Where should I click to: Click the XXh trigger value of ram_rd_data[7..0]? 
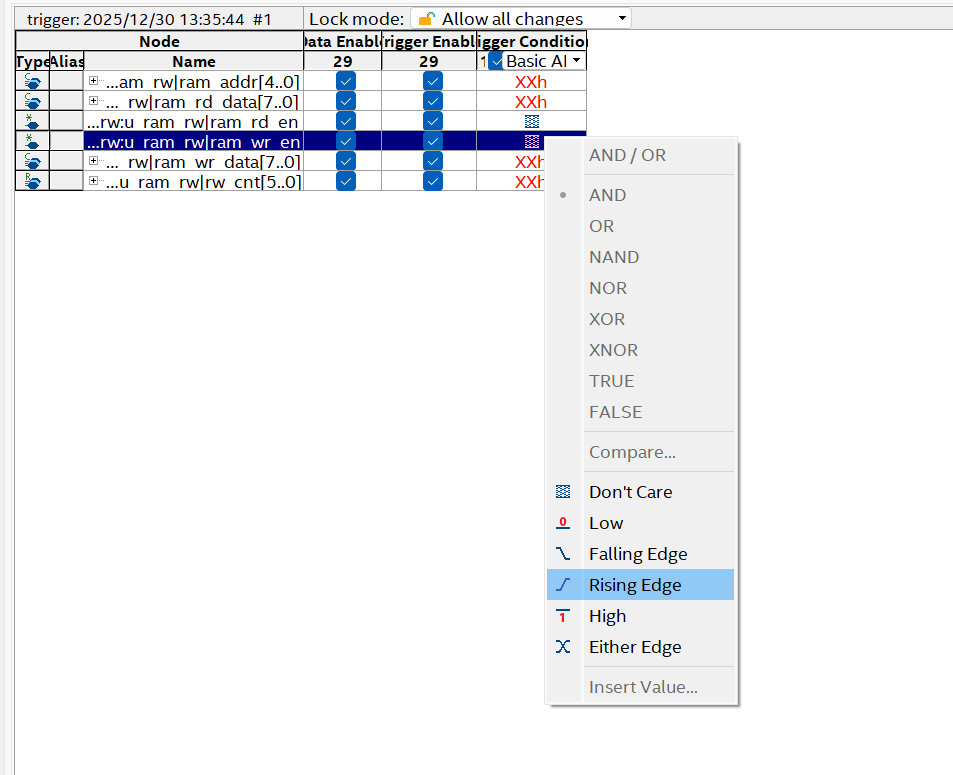(x=531, y=102)
